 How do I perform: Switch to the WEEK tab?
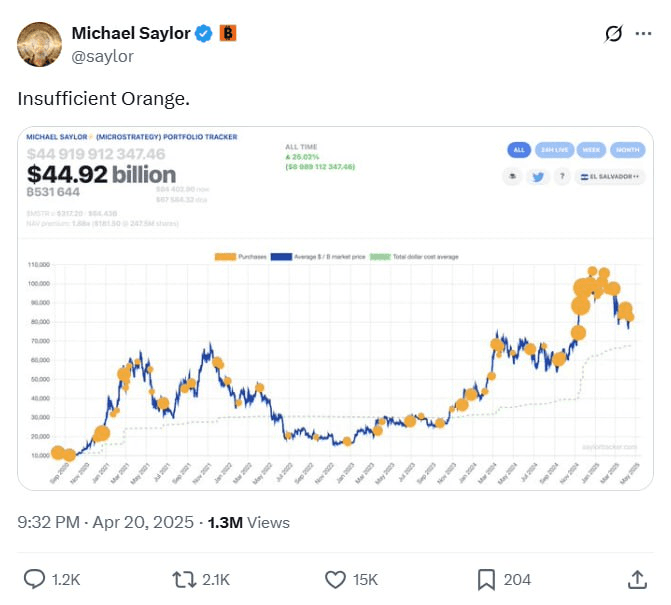[590, 150]
